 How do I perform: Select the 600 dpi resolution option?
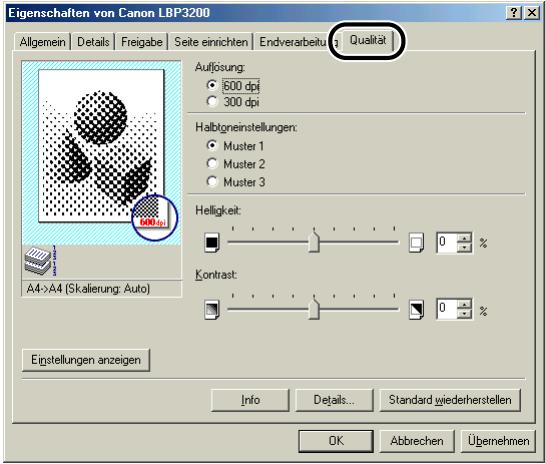point(233,85)
